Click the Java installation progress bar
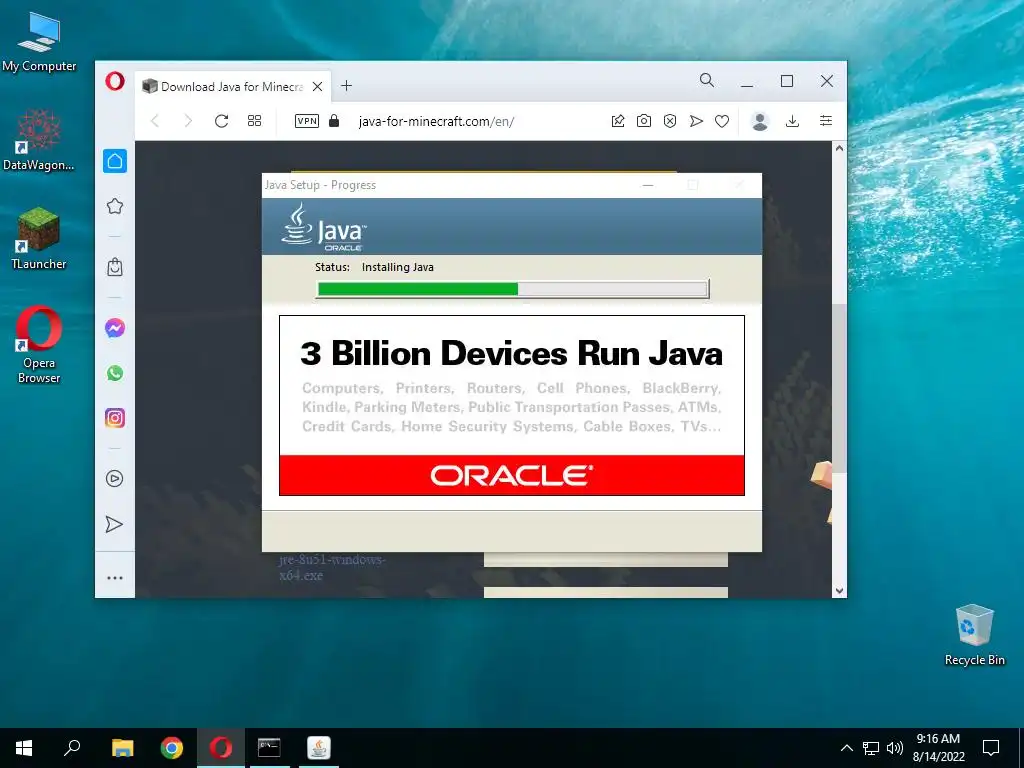Screen dimensions: 1024x768 [513, 289]
